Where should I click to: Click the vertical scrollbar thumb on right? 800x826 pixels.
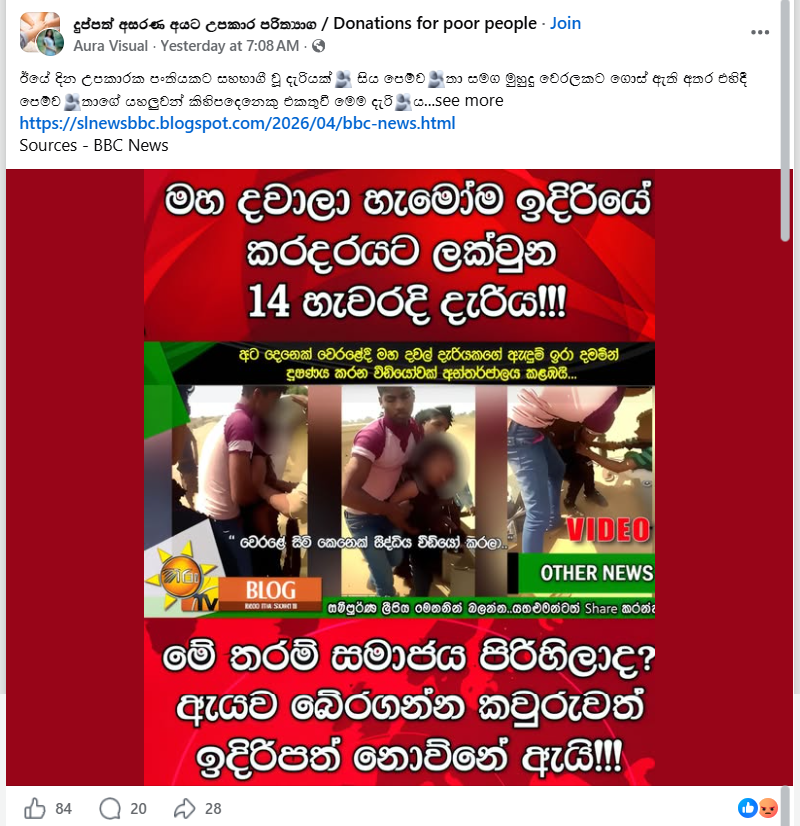pyautogui.click(x=785, y=121)
